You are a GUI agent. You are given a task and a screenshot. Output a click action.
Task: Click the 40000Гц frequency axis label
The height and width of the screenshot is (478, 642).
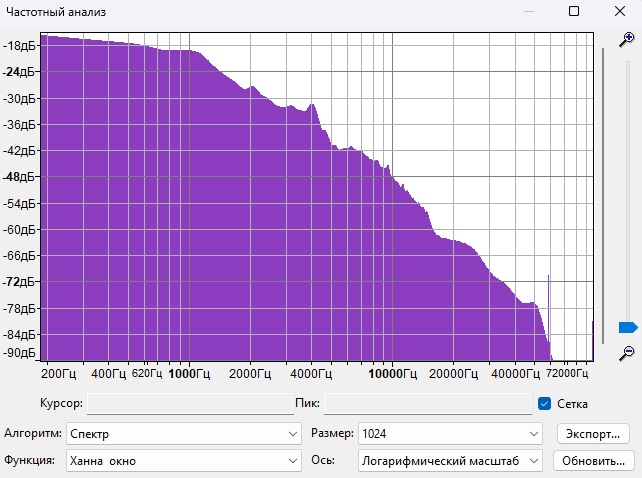515,374
